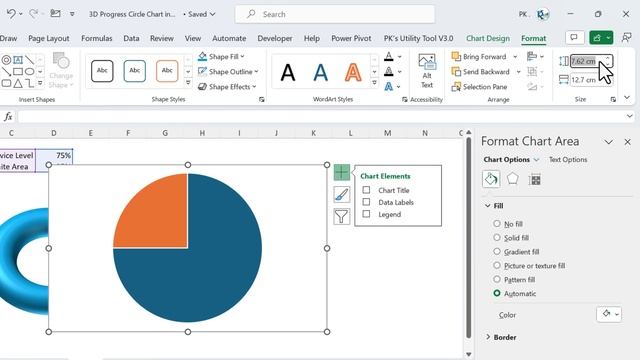Select Picture or texture fill option
Screen dimensions: 640x360
(497, 265)
